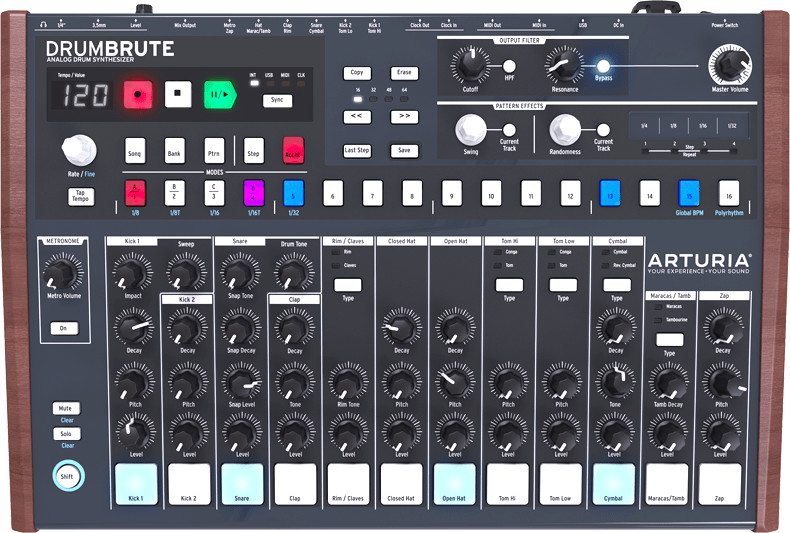Tap the Maracas/Tamb pad
Viewport: 790px width, 533px height.
667,484
